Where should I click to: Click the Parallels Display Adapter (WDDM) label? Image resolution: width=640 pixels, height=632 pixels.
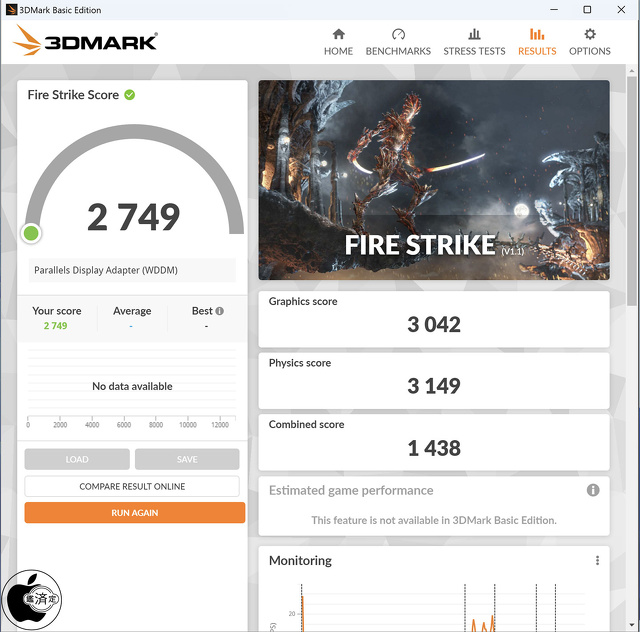106,270
